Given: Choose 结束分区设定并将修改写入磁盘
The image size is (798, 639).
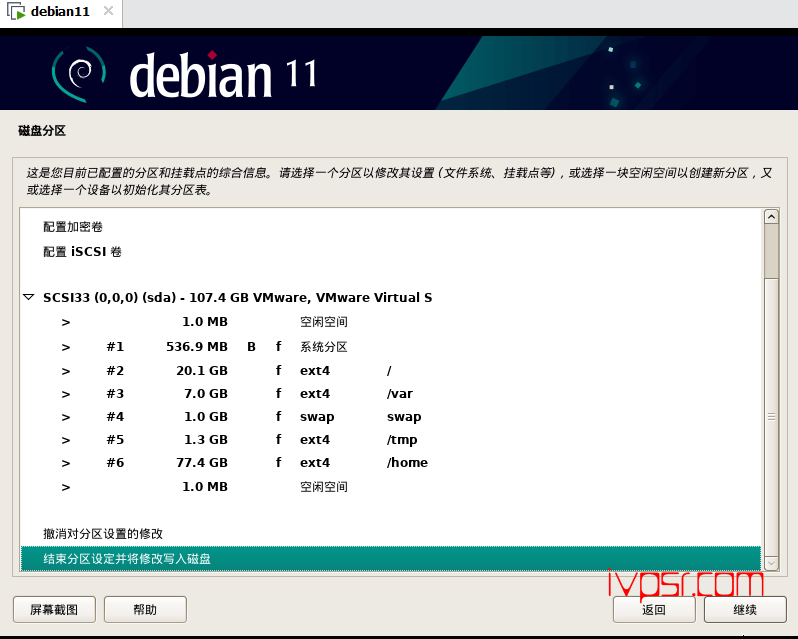Looking at the screenshot, I should point(391,559).
